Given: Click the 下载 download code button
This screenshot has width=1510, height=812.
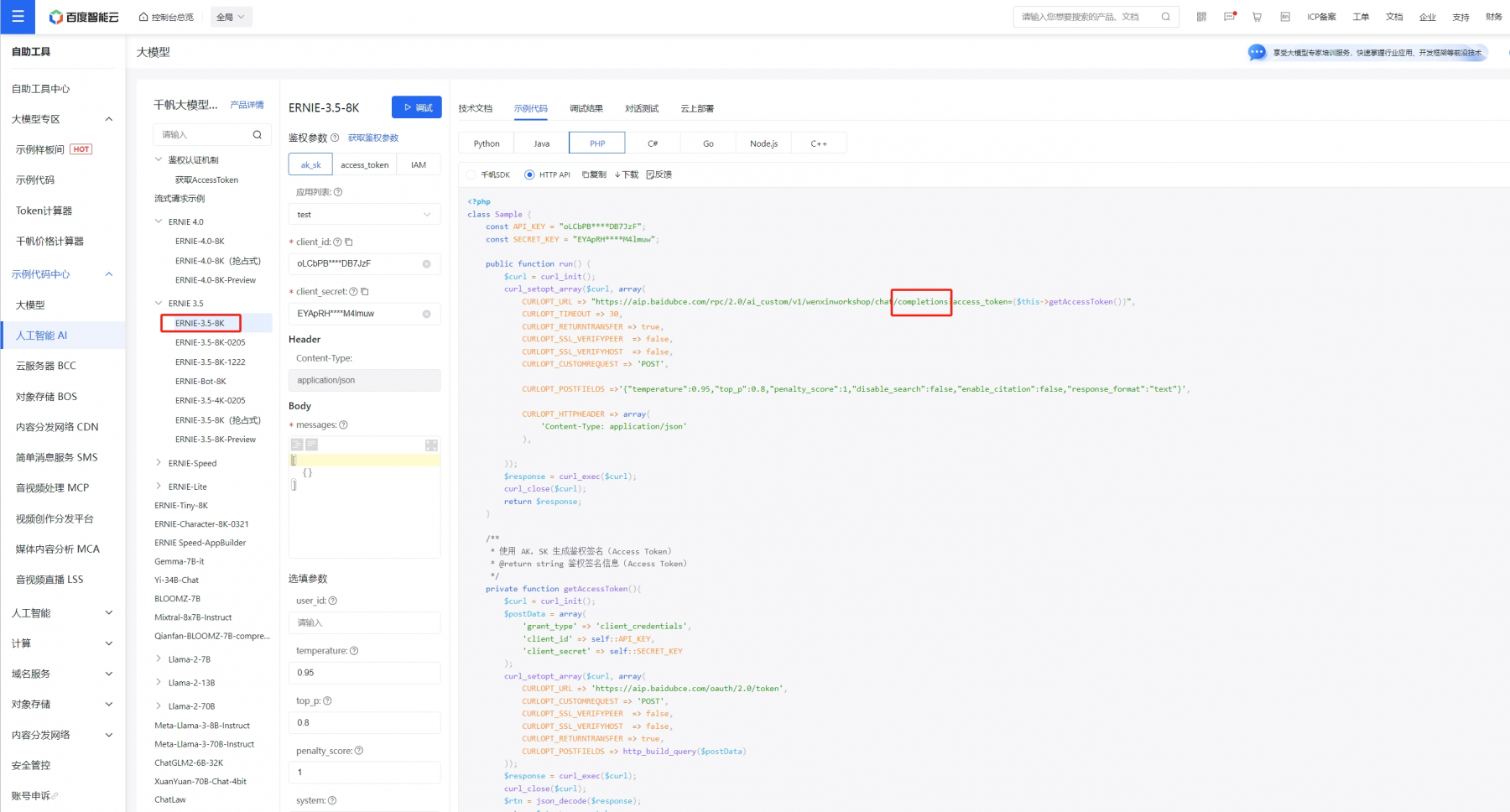Looking at the screenshot, I should click(627, 174).
